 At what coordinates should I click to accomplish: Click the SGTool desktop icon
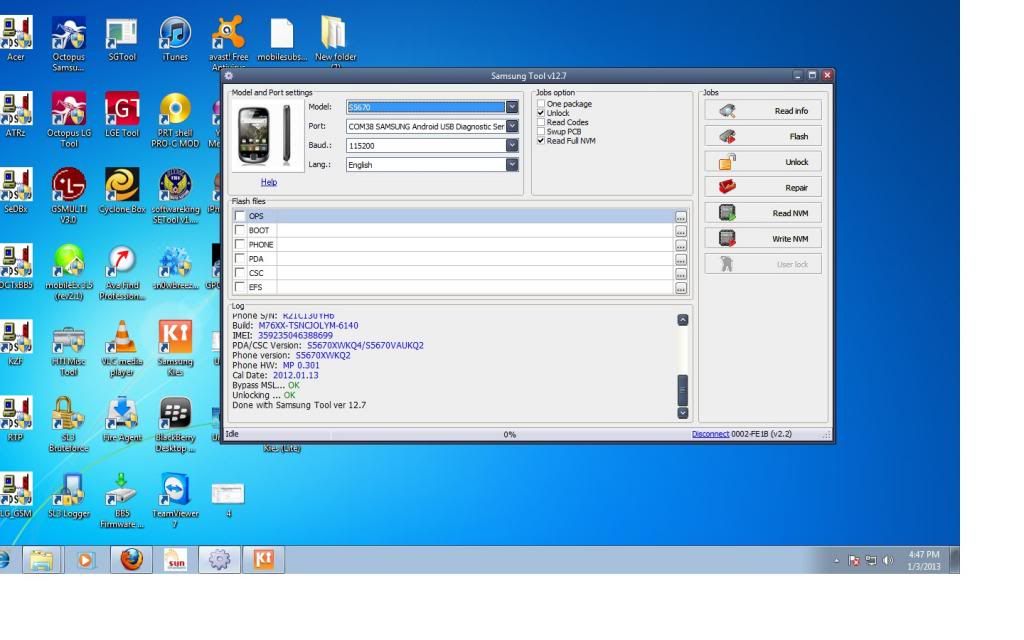click(122, 39)
